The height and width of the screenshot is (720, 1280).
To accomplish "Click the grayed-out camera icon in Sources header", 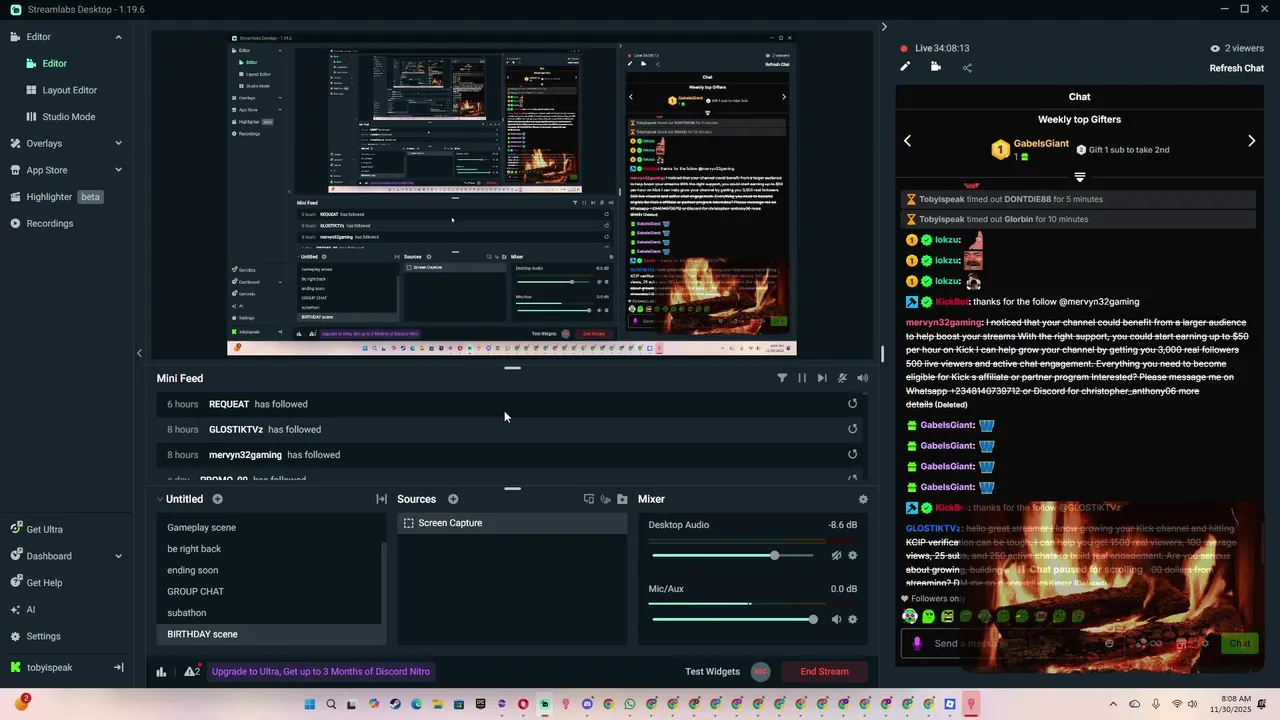I will pyautogui.click(x=605, y=499).
